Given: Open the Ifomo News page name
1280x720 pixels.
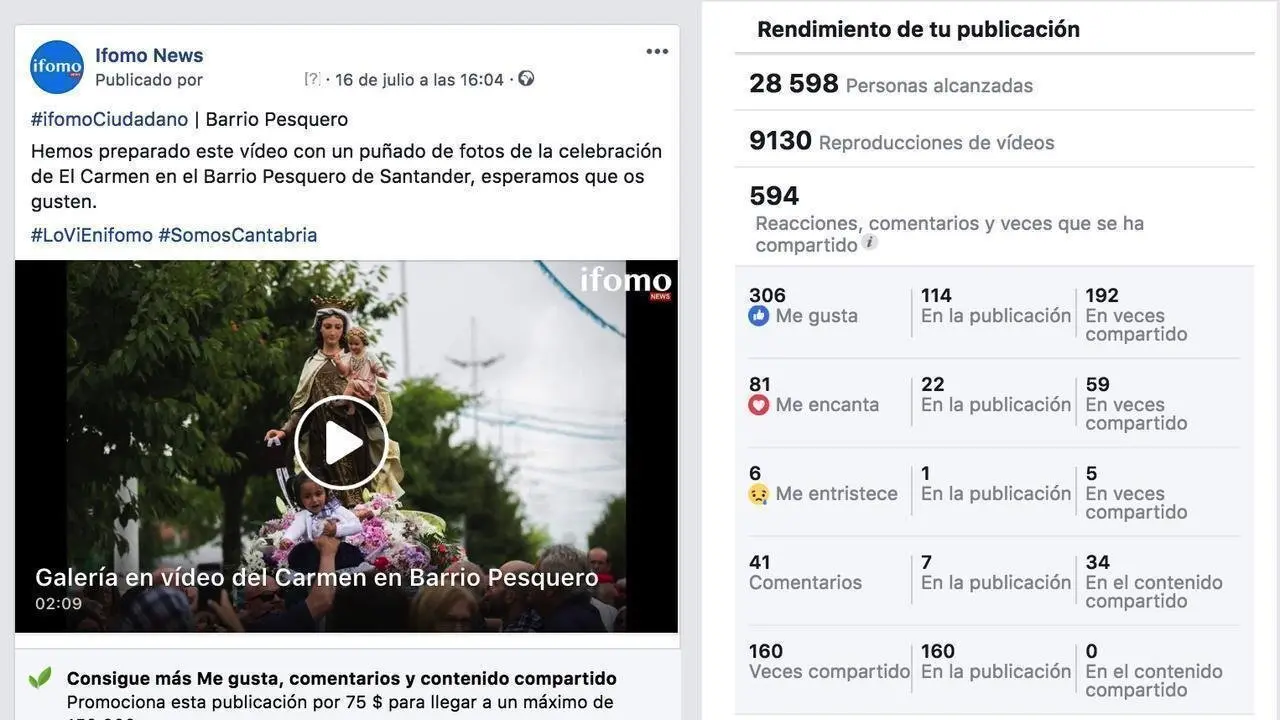Looking at the screenshot, I should (149, 55).
